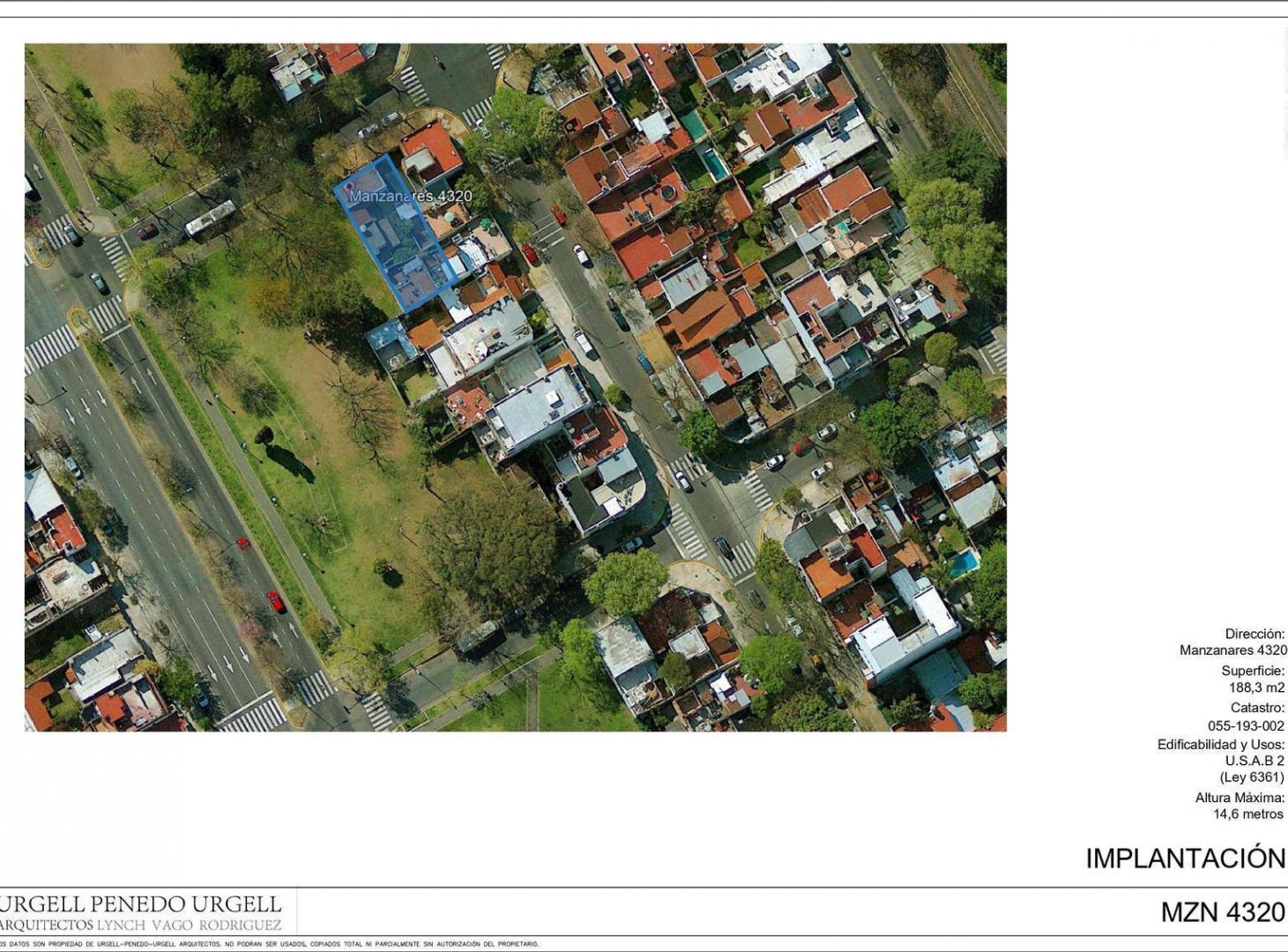This screenshot has width=1288, height=952.
Task: Click the 'URGELL PENEDO URGELL' firm name
Action: coord(141,904)
